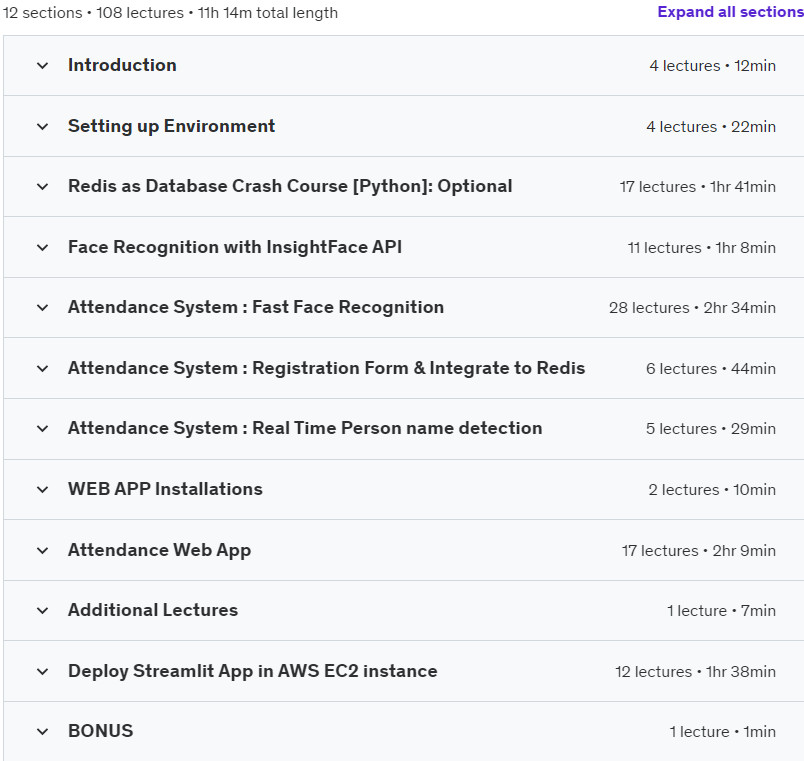This screenshot has height=761, width=804.
Task: Expand Additional Lectures chevron
Action: 43,611
